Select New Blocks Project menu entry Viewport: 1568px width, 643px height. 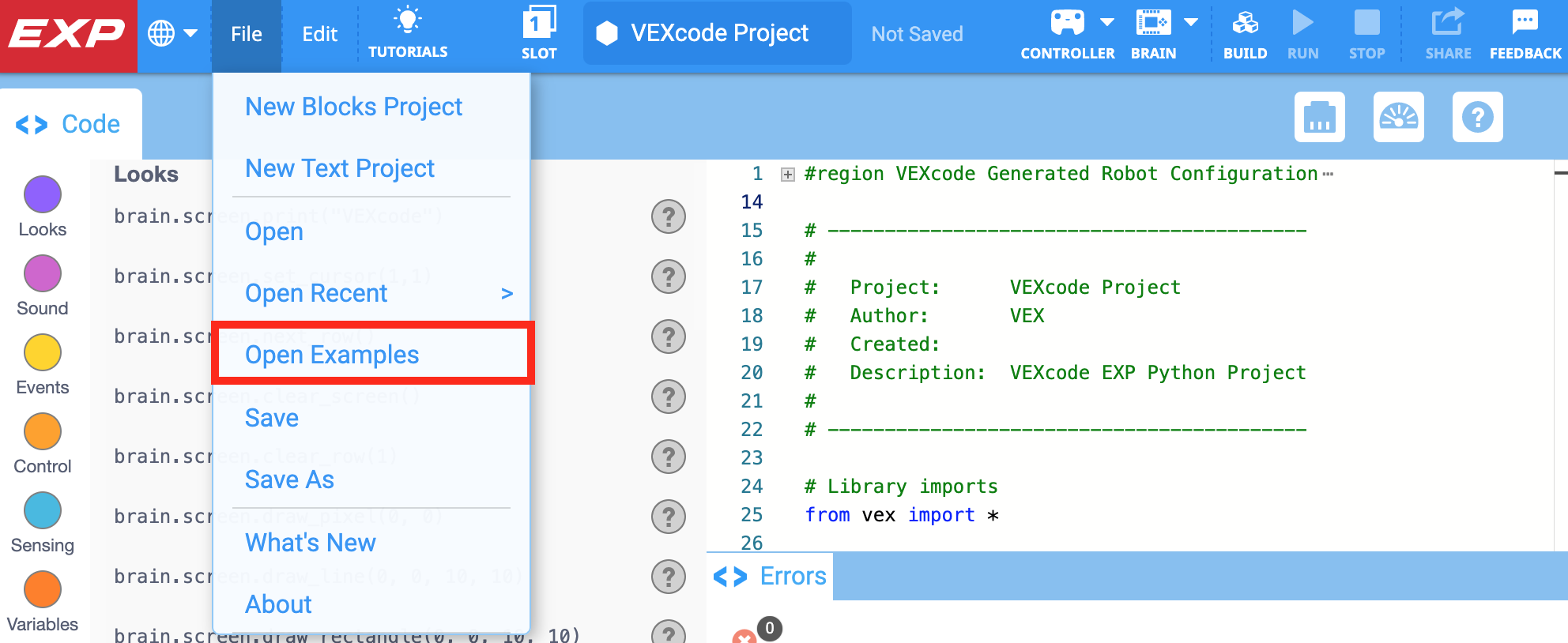point(353,107)
